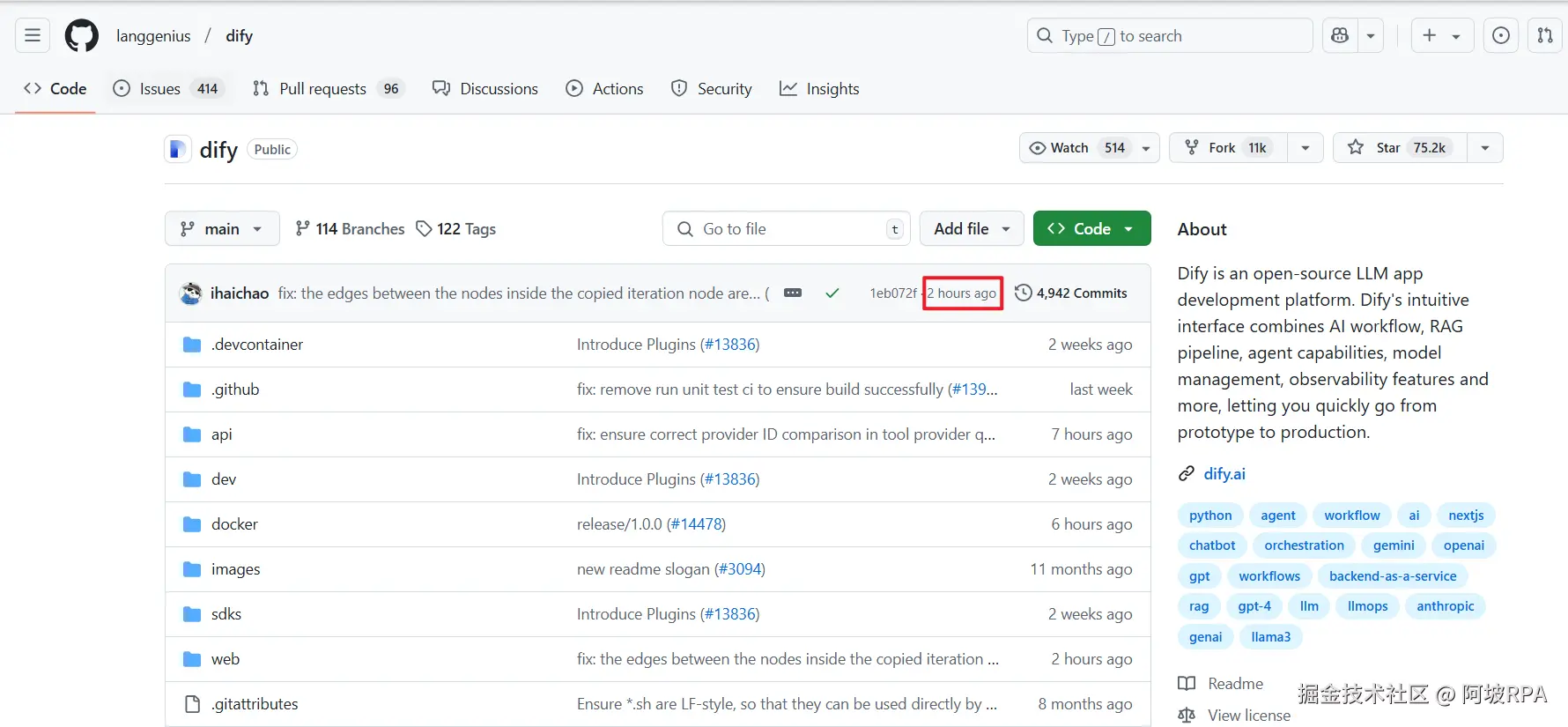Go to GitHub homepage via Octocat logo

coord(82,35)
